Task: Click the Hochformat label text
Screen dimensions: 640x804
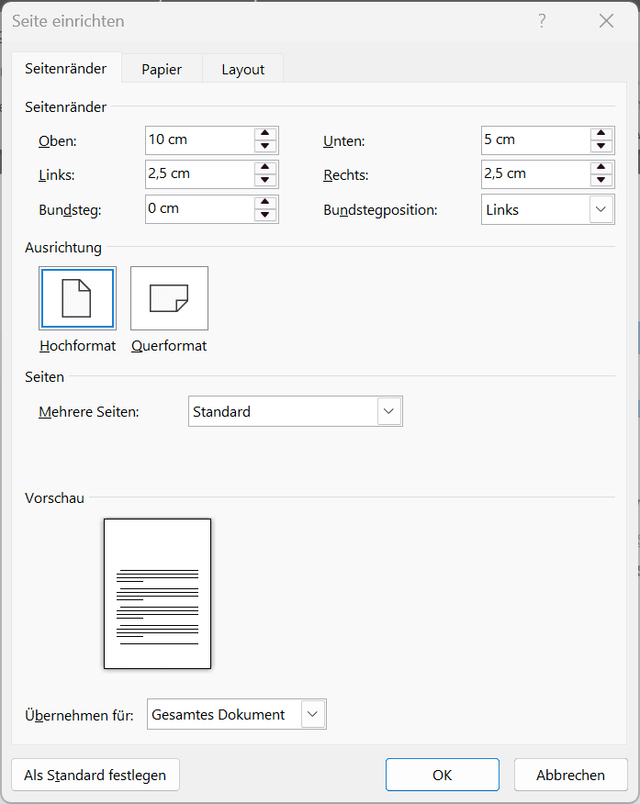Action: (x=77, y=346)
